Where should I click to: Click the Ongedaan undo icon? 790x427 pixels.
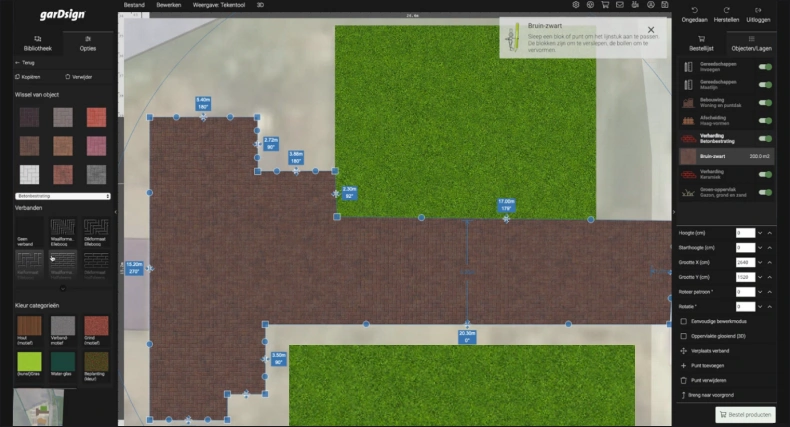(x=694, y=10)
